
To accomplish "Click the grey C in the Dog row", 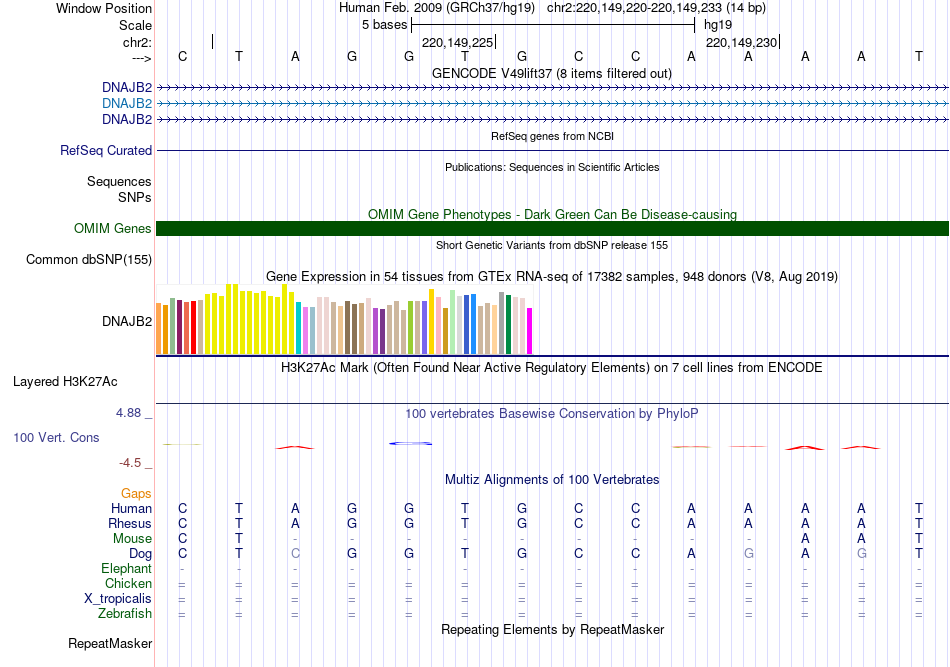I will pyautogui.click(x=295, y=554).
